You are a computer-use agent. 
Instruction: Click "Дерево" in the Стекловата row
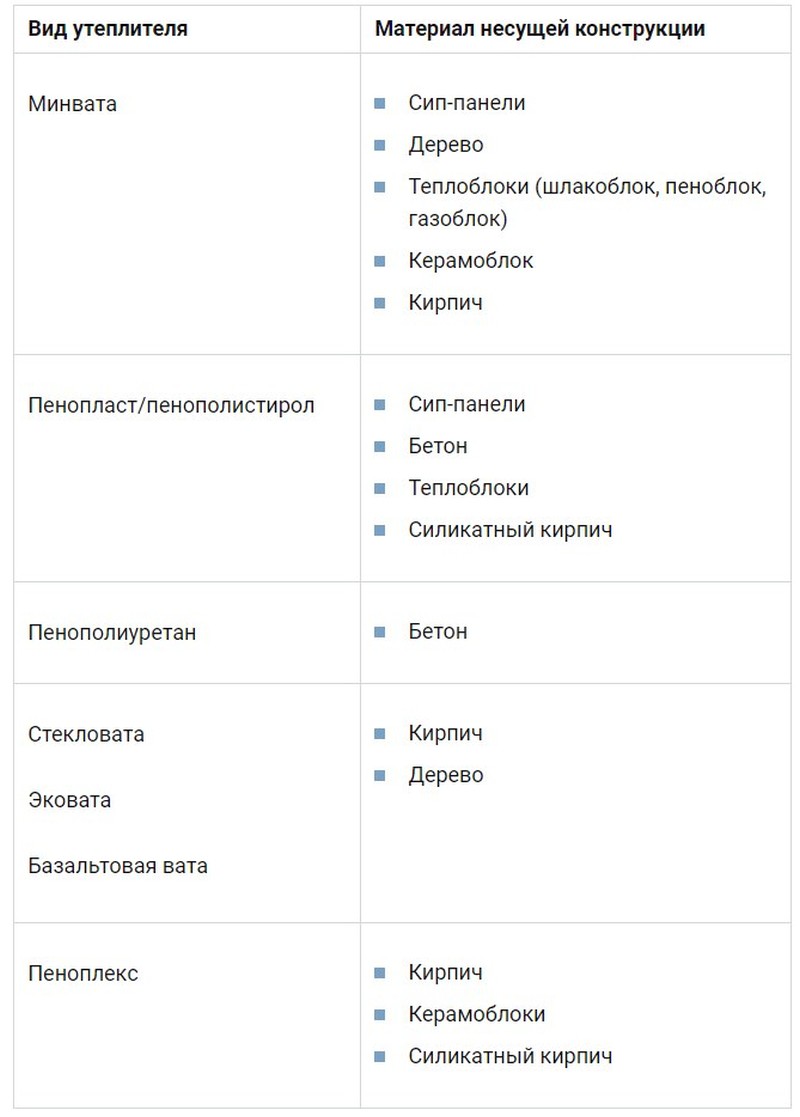tap(446, 776)
